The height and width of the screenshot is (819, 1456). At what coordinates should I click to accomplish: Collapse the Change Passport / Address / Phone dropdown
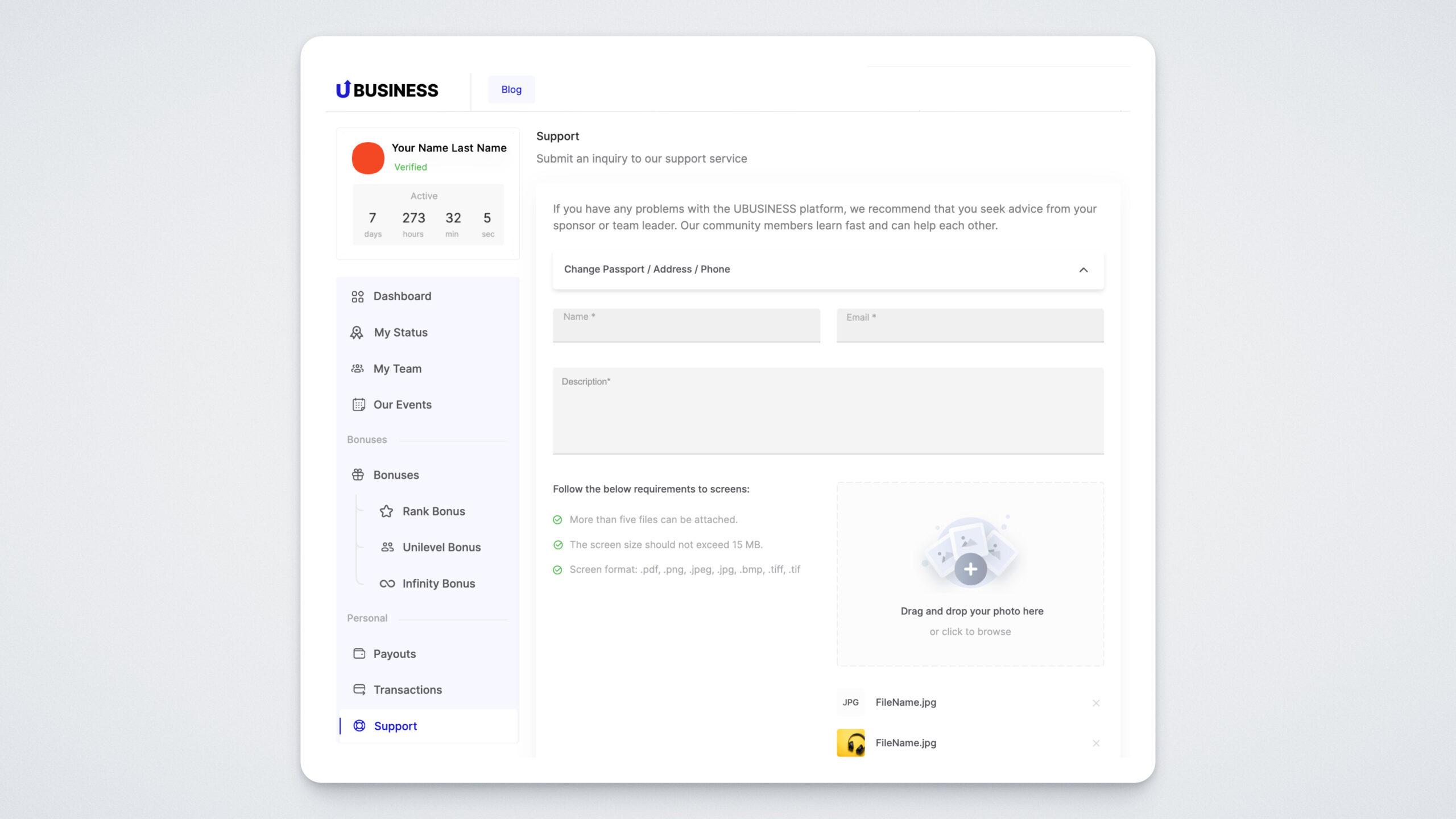pyautogui.click(x=1083, y=270)
